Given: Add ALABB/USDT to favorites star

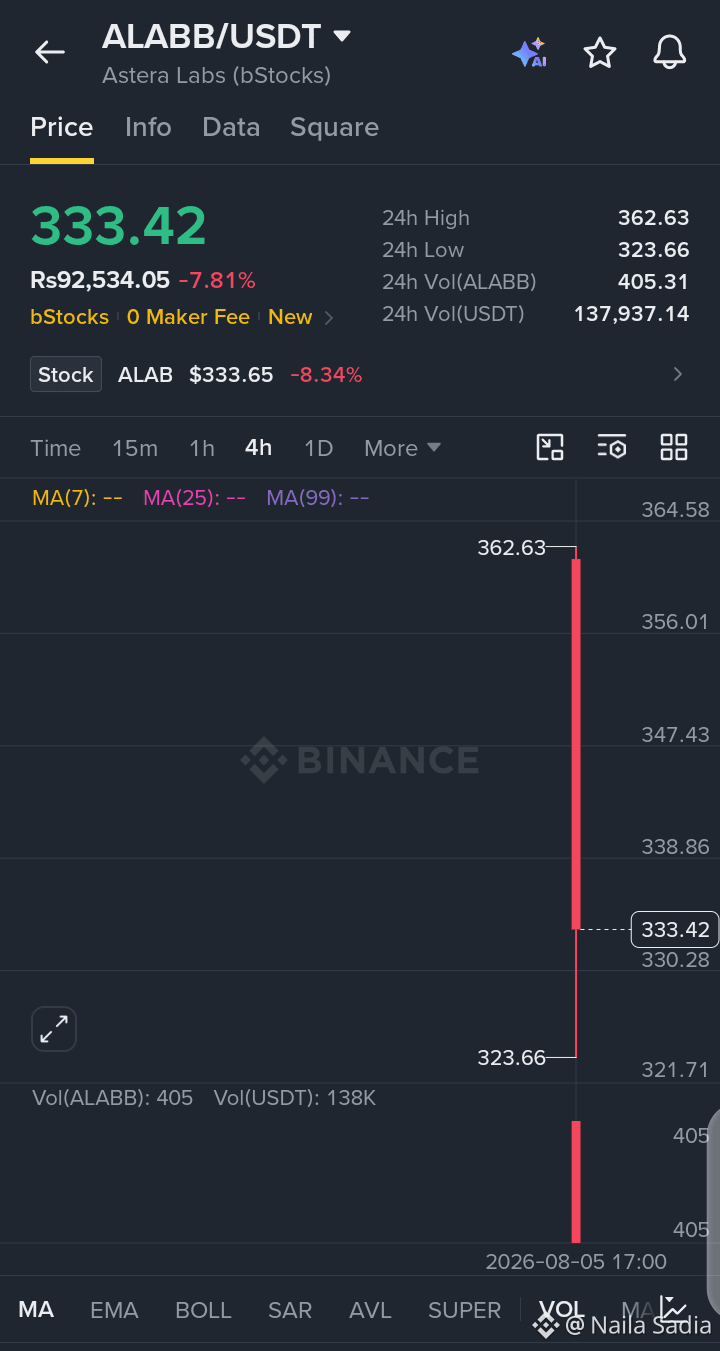Looking at the screenshot, I should [600, 52].
